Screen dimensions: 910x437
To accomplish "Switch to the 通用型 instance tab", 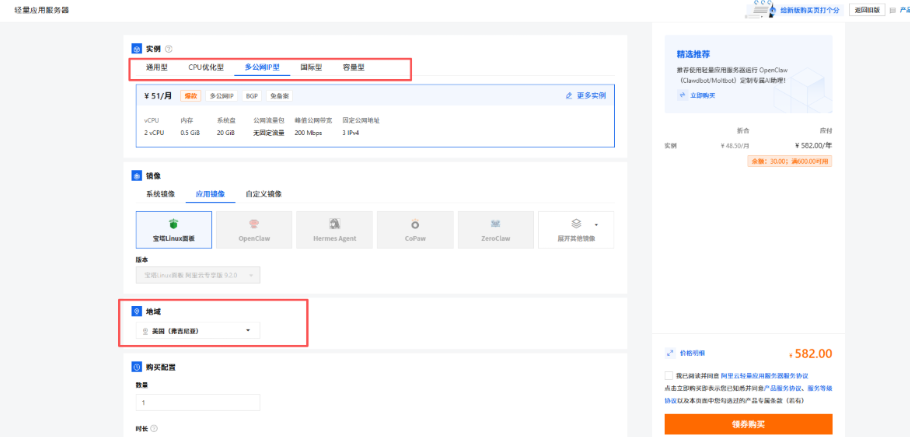I will pos(157,67).
